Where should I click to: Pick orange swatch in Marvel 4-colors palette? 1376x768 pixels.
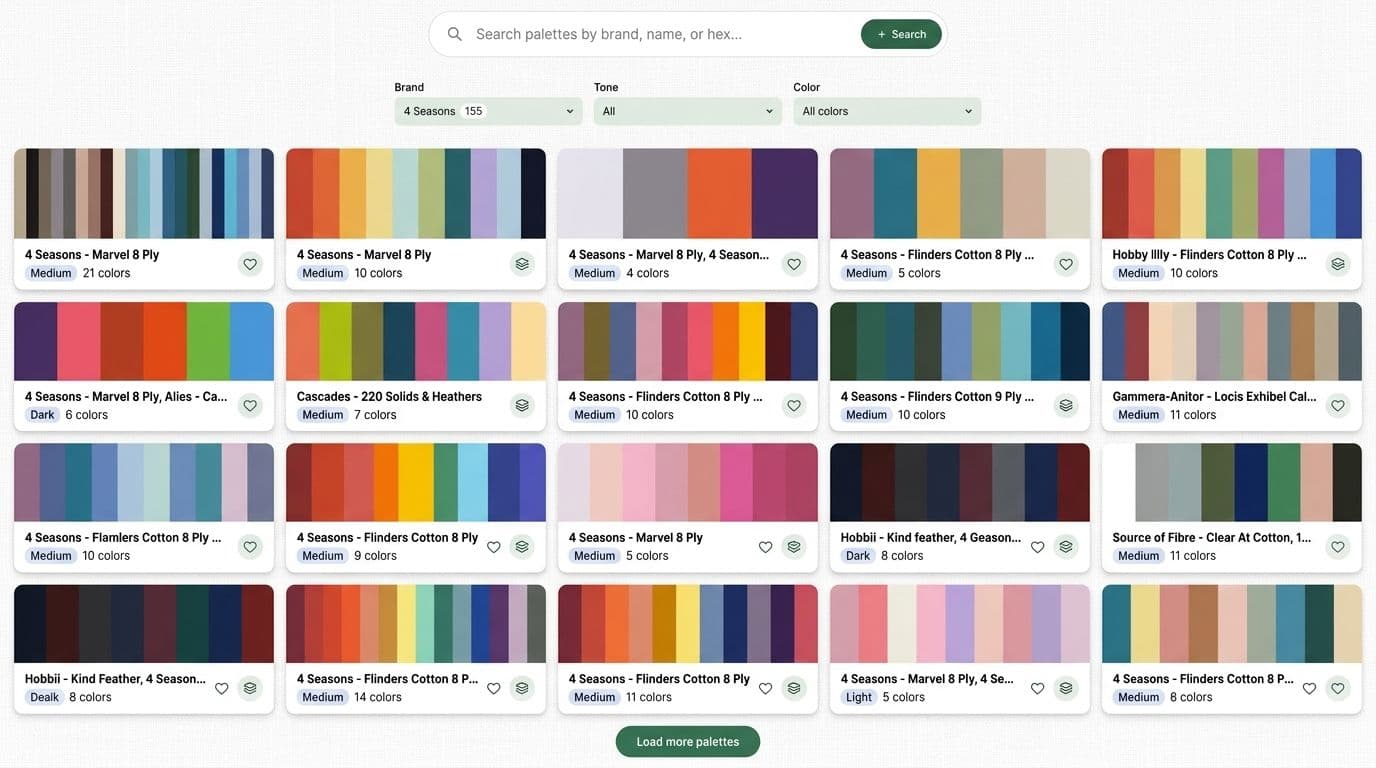point(719,194)
